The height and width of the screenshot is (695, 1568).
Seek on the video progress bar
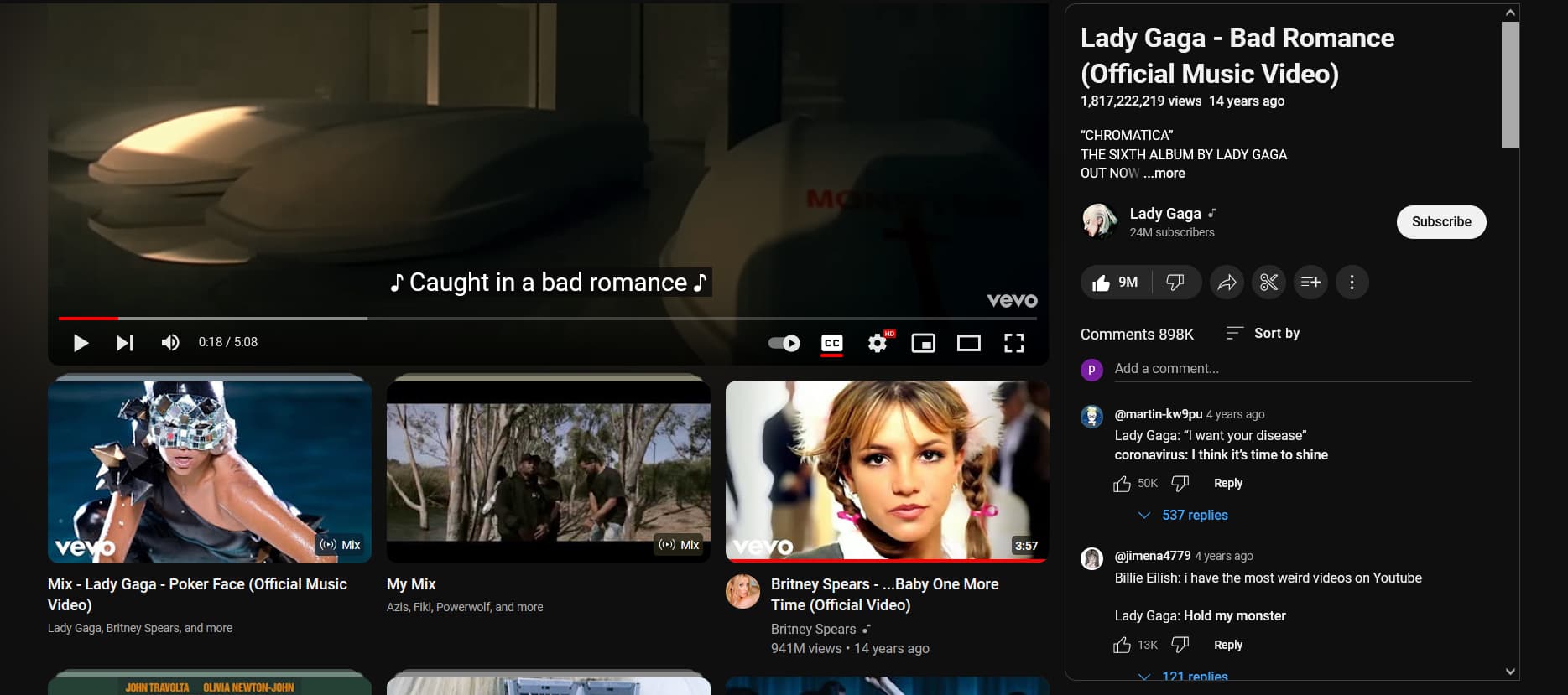point(548,319)
